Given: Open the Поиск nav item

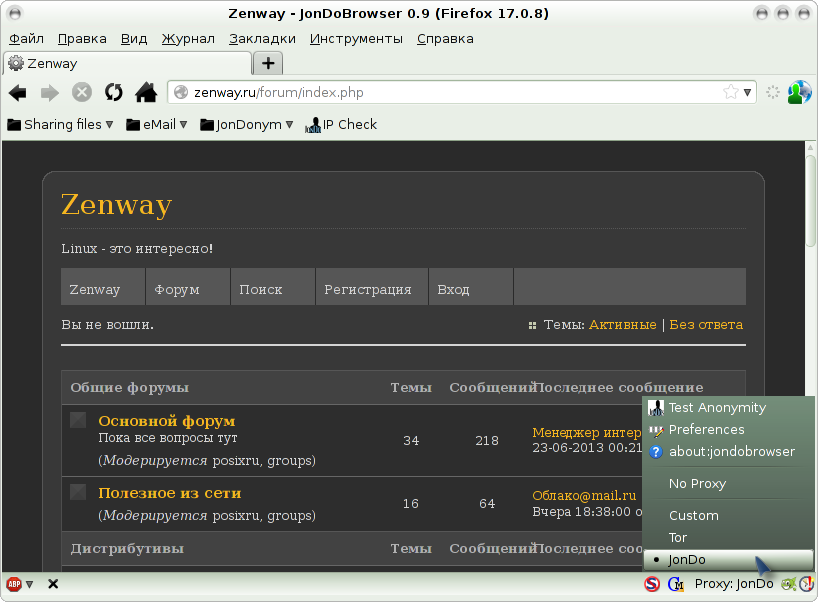Looking at the screenshot, I should 273,286.
